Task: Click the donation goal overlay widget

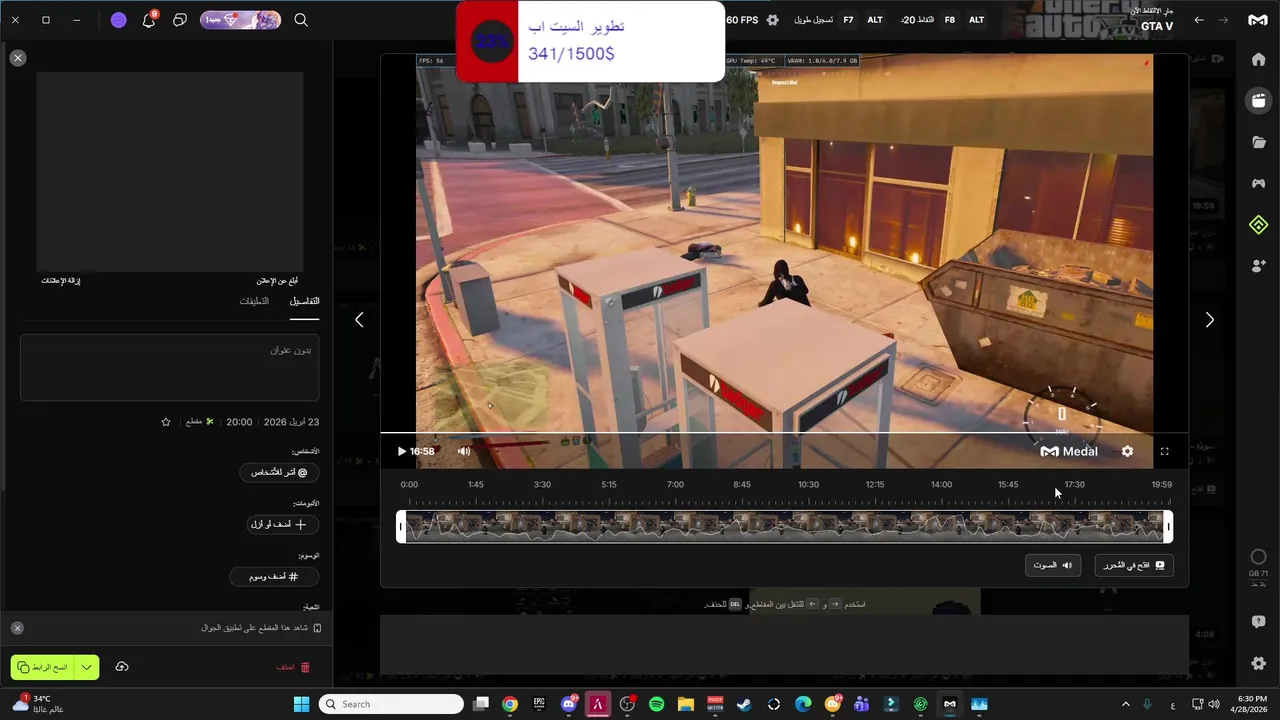Action: [x=590, y=41]
